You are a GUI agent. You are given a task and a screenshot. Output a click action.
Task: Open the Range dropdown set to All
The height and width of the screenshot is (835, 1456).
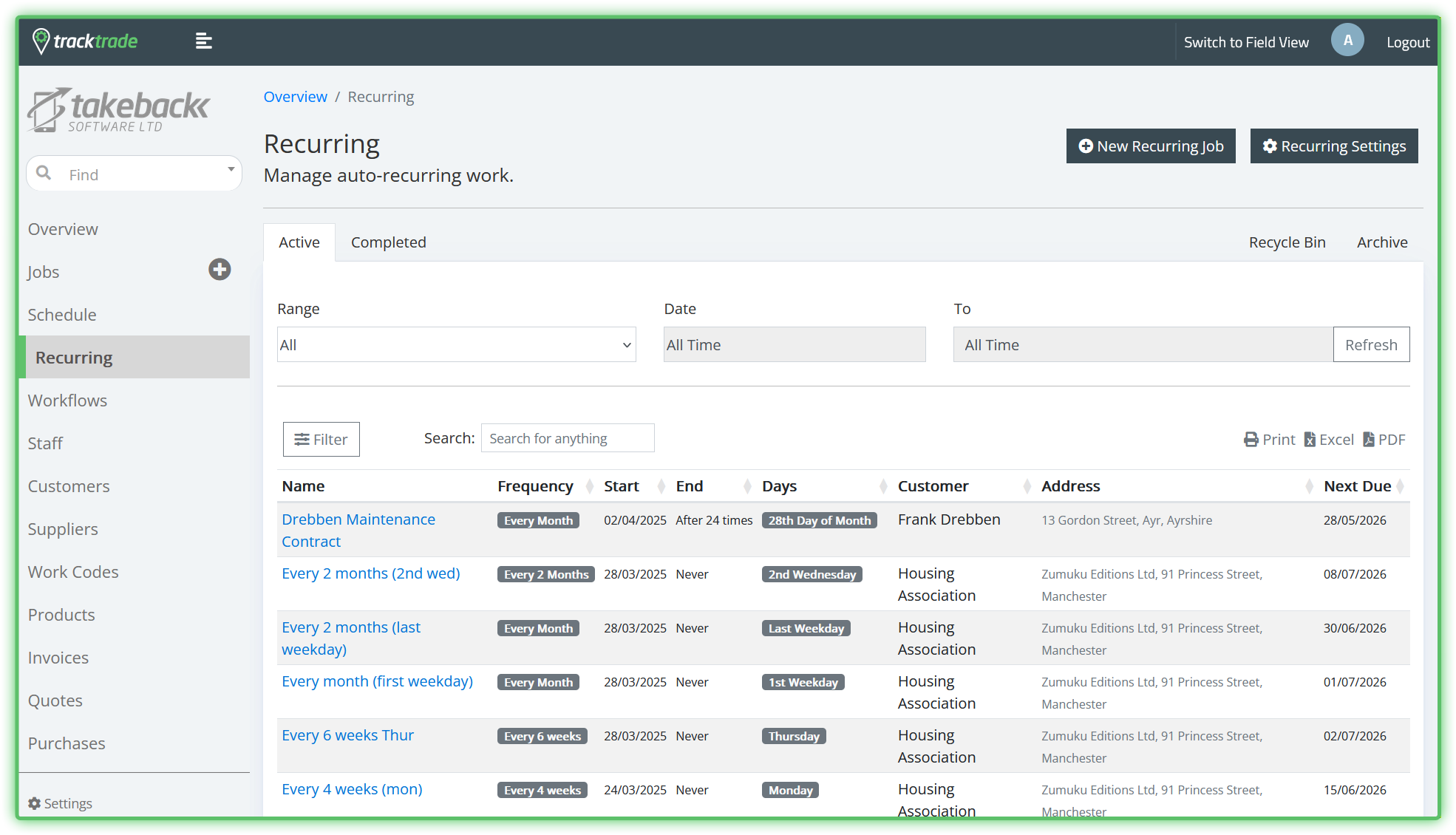[456, 345]
